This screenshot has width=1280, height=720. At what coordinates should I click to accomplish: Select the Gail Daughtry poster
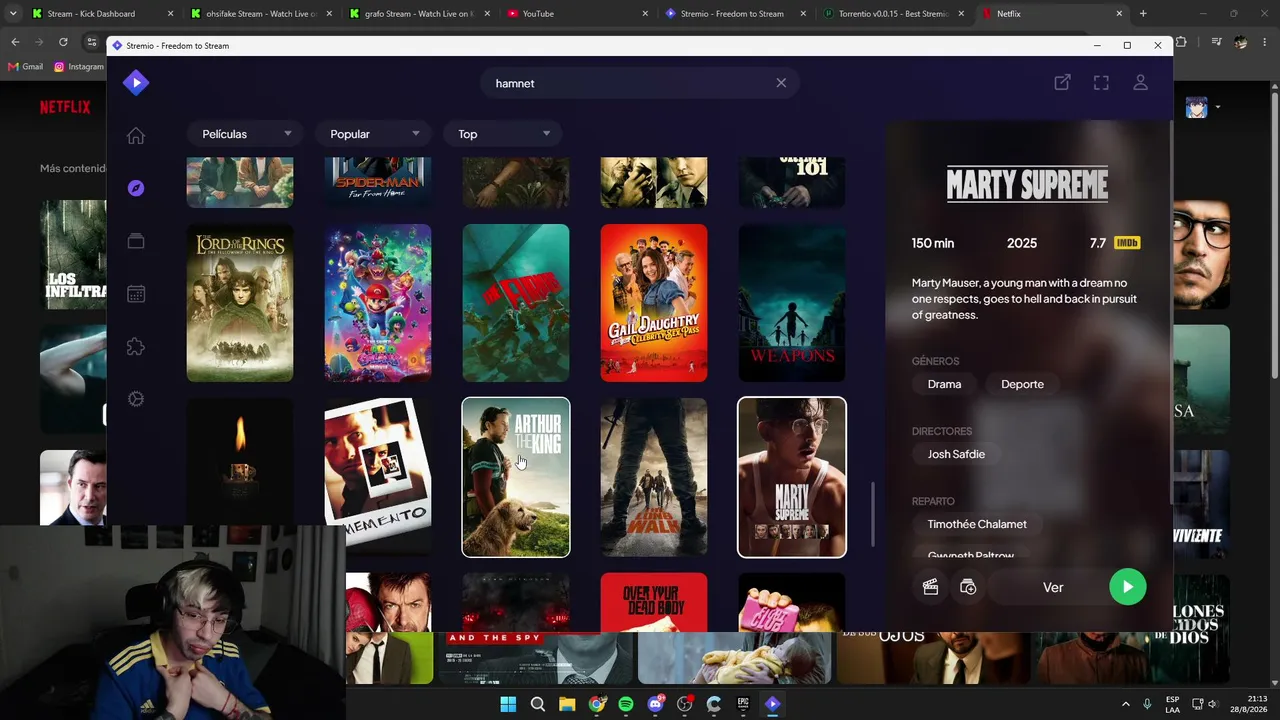click(654, 303)
